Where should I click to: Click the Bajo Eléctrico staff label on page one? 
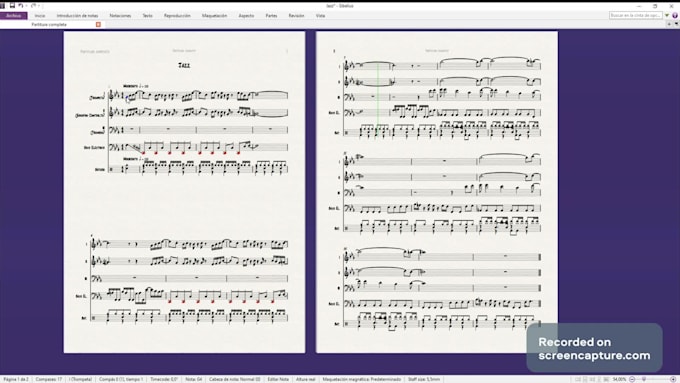pyautogui.click(x=94, y=147)
